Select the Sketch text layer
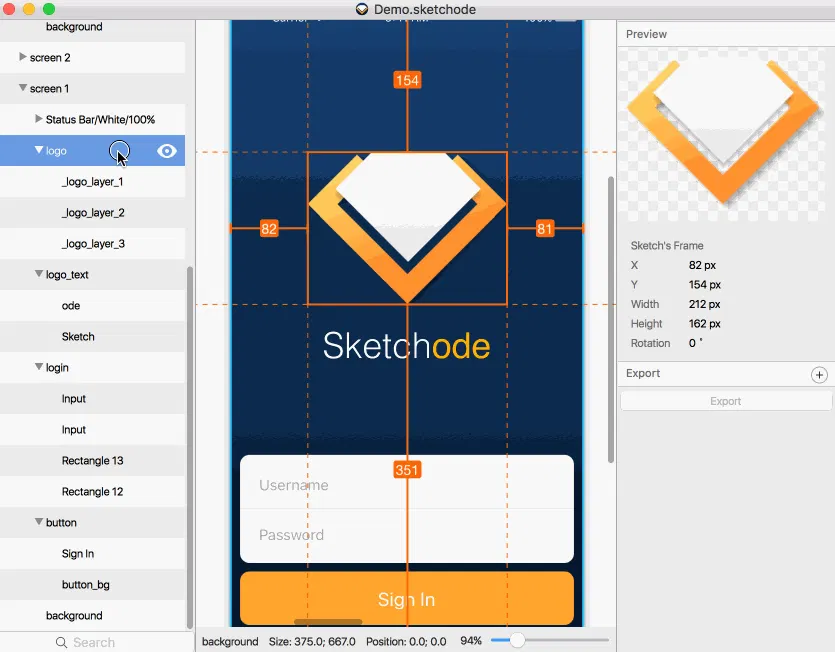835x652 pixels. coord(93,337)
